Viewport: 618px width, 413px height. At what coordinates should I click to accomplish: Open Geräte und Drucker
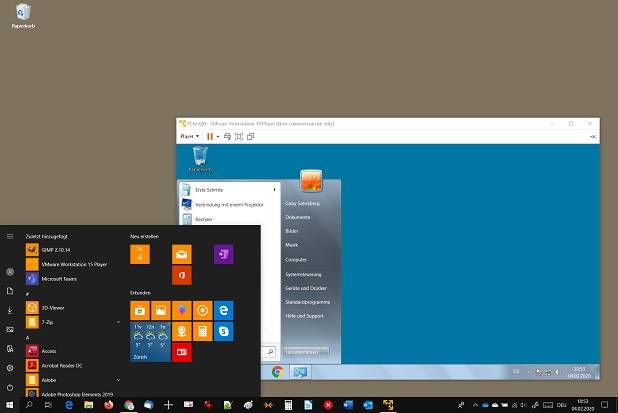click(x=306, y=288)
